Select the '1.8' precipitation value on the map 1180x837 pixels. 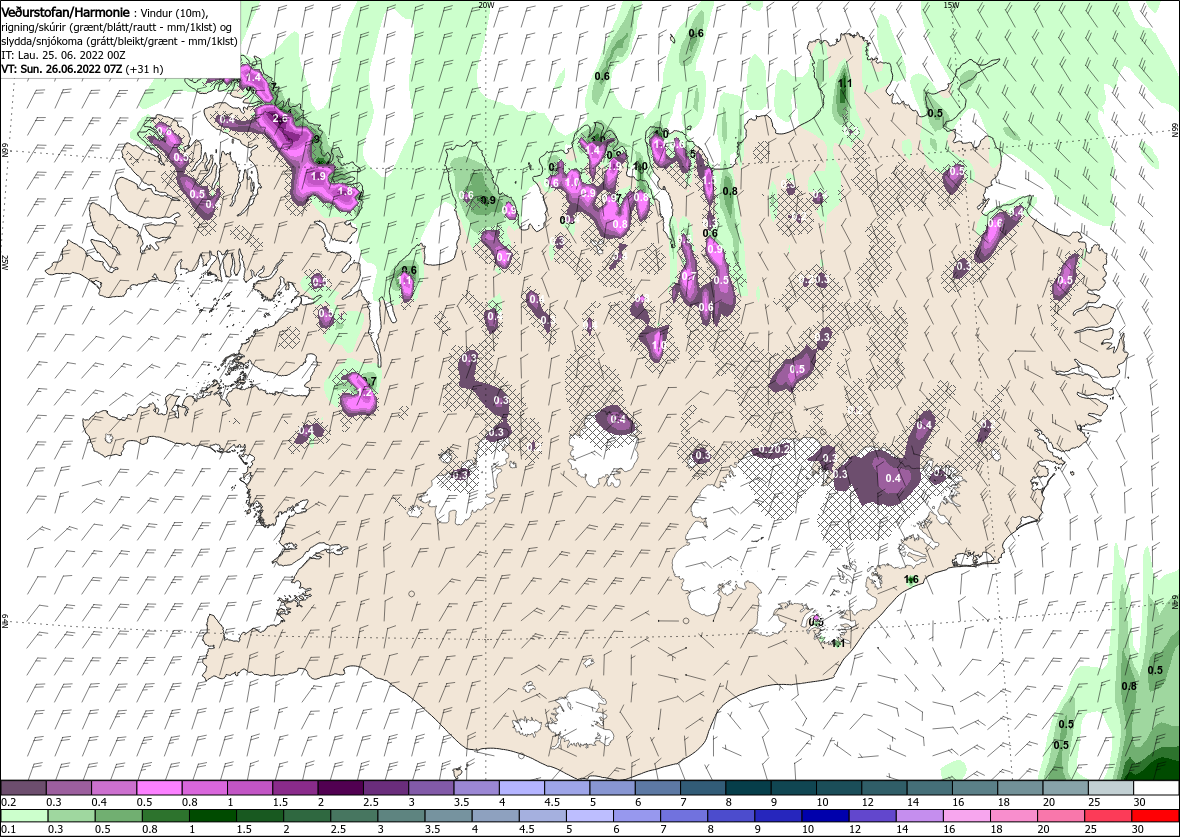pos(345,191)
